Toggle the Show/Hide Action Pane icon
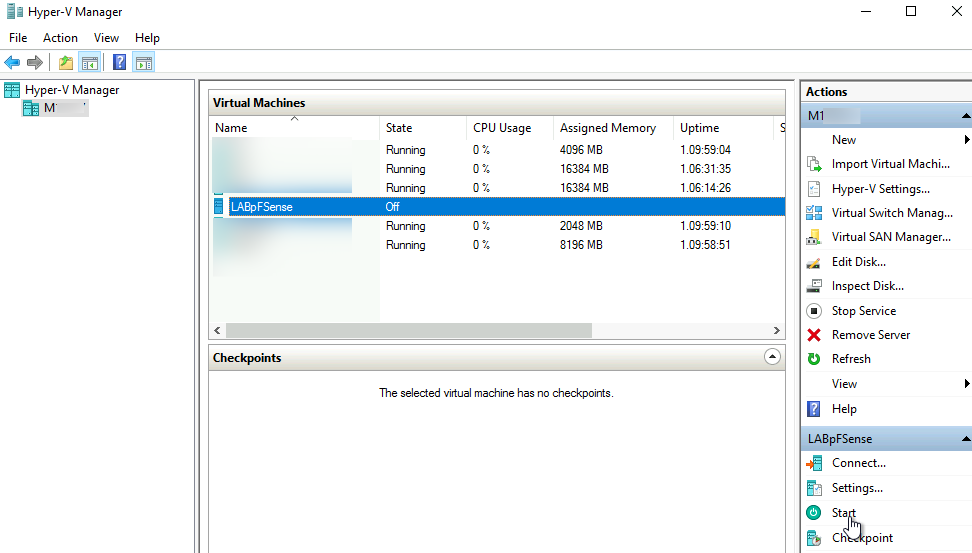Screen dimensions: 972x553 (x=144, y=63)
